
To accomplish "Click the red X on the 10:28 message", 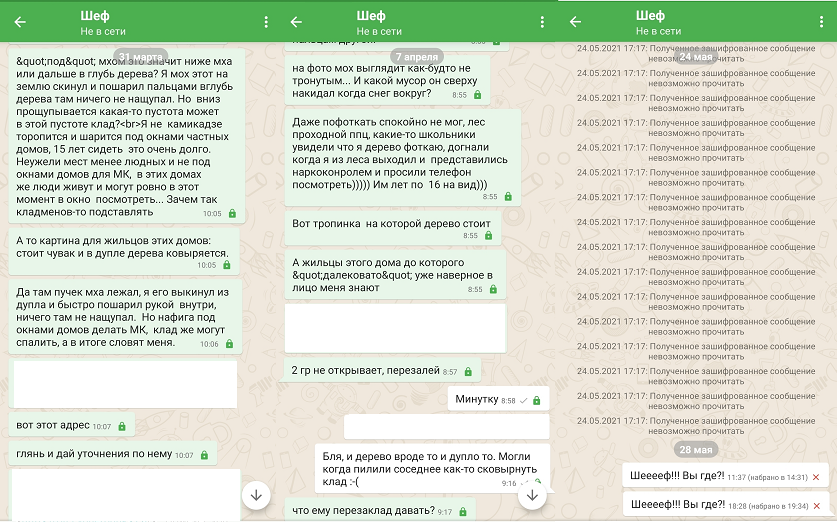I will tap(816, 506).
